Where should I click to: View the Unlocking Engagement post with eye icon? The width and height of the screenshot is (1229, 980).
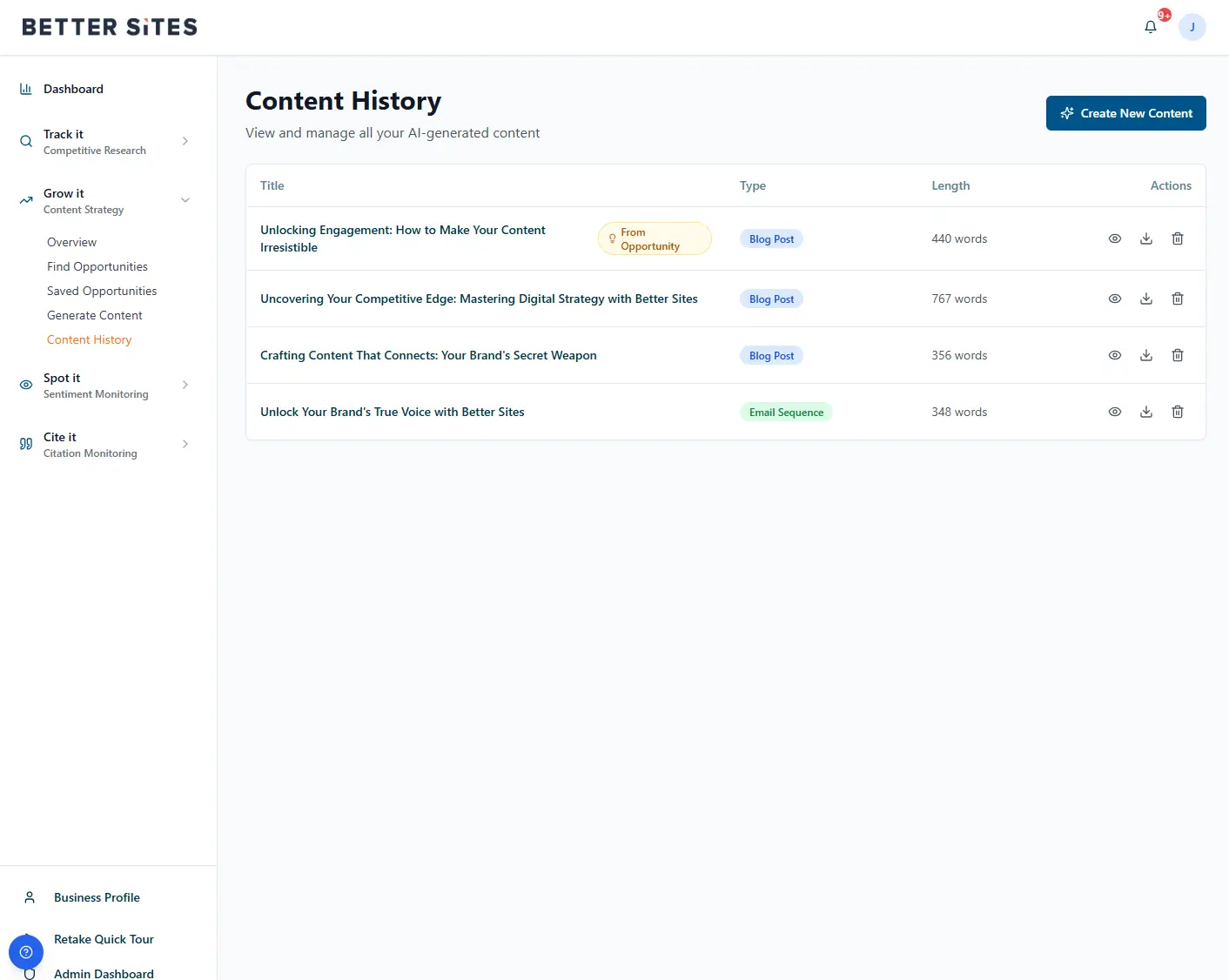coord(1114,238)
